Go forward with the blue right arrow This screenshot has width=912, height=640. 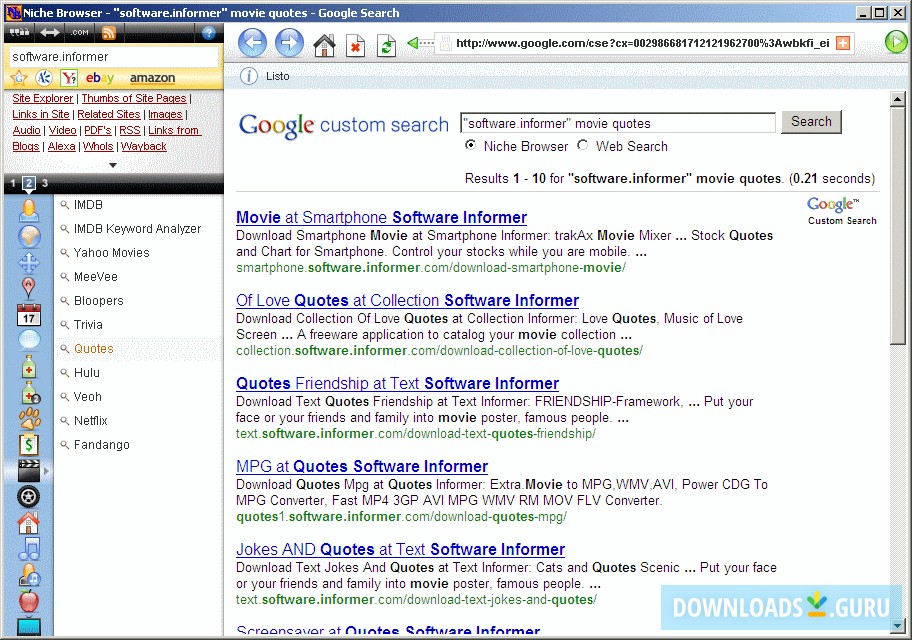click(x=289, y=42)
